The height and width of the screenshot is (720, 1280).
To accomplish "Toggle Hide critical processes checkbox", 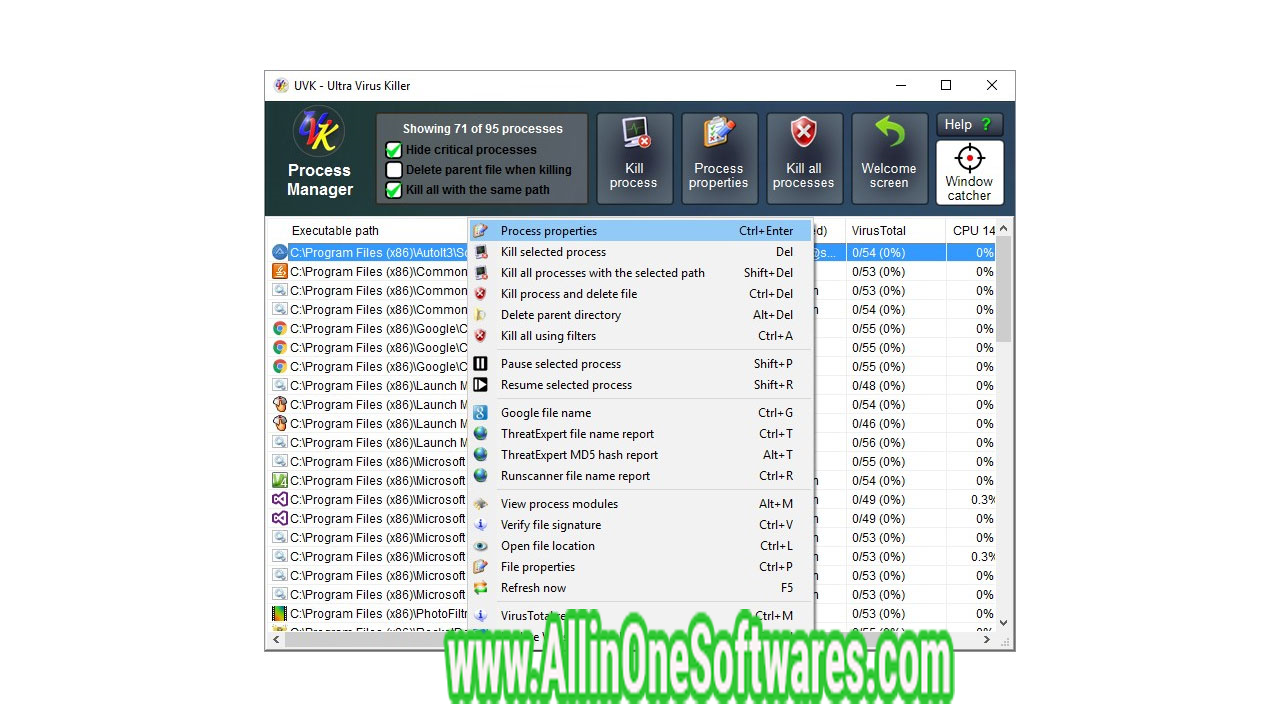I will pos(394,150).
